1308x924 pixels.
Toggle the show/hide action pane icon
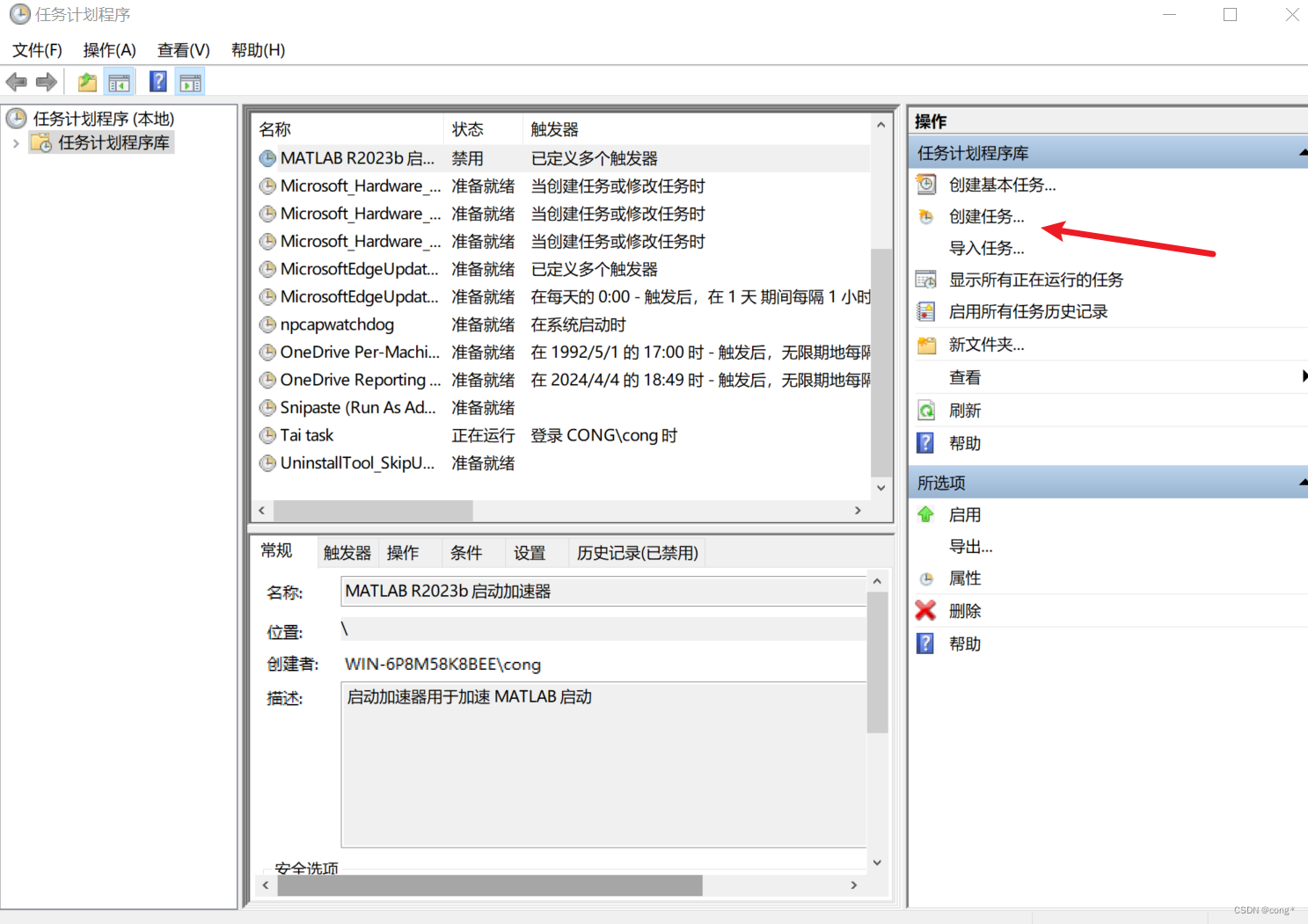pyautogui.click(x=190, y=83)
